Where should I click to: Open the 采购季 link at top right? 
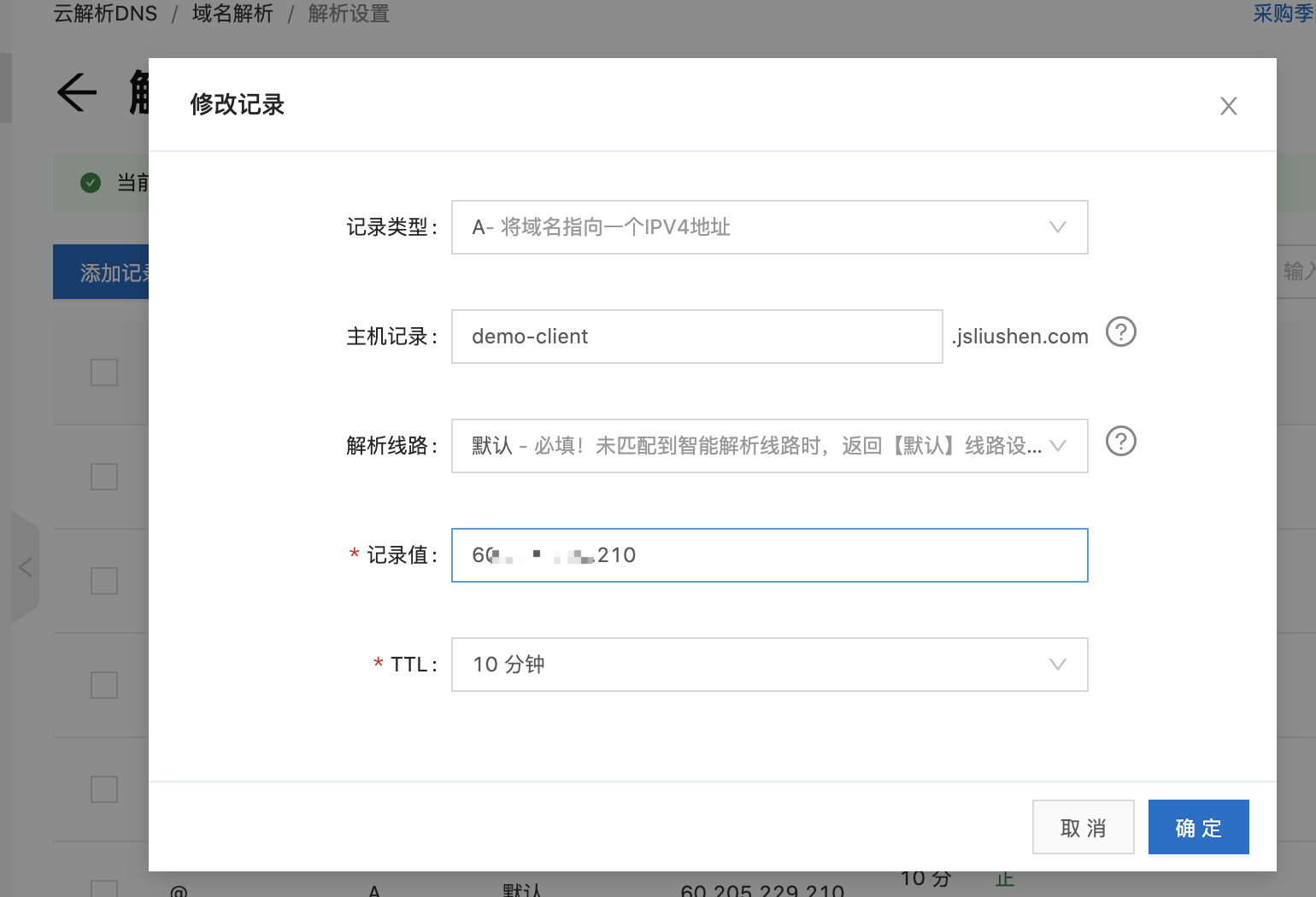point(1283,14)
